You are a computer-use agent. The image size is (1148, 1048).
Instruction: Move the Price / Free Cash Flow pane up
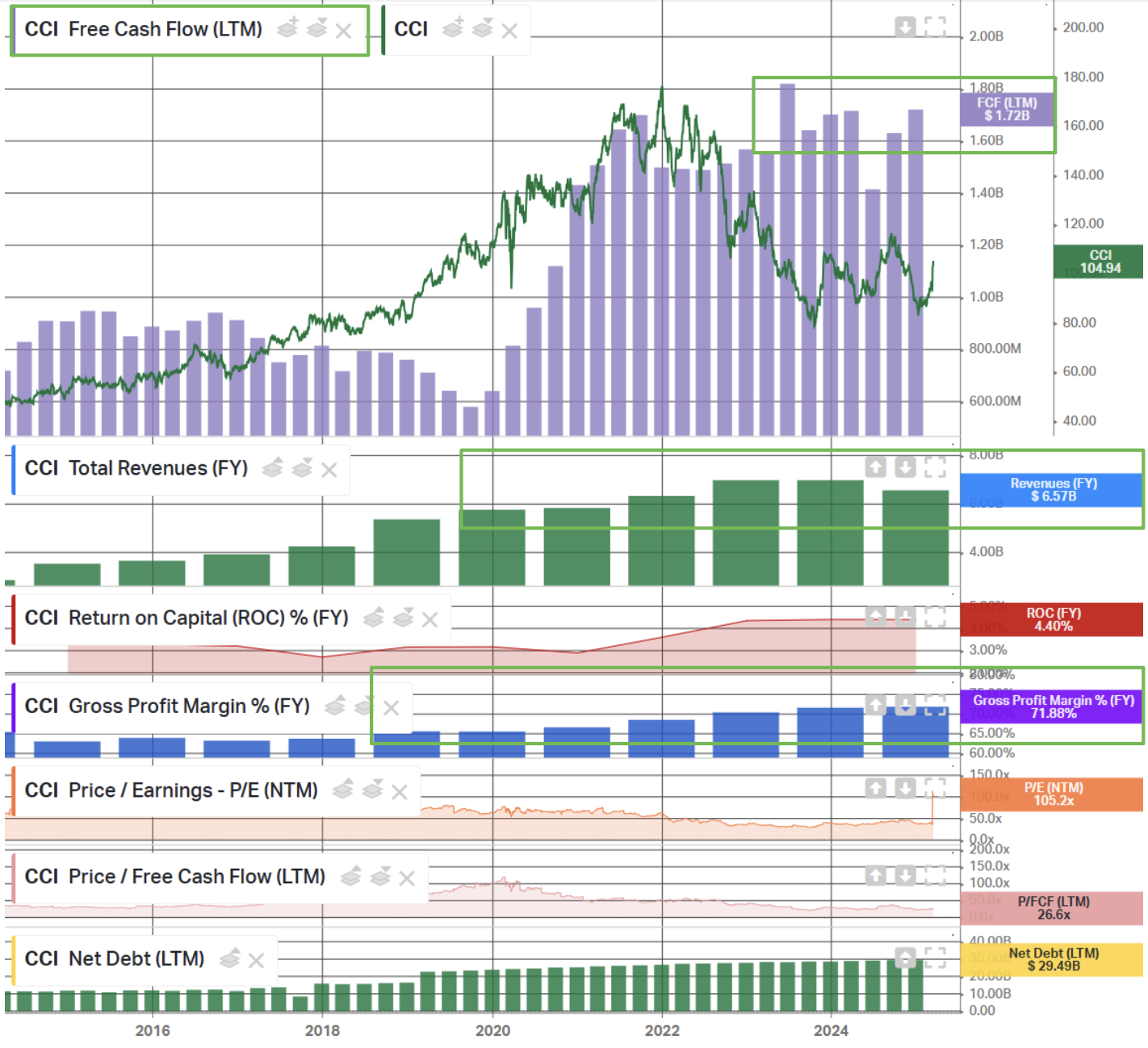tap(876, 875)
